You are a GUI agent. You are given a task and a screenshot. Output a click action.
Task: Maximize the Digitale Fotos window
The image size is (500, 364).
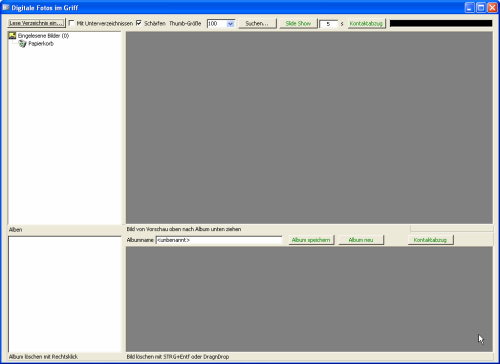481,8
